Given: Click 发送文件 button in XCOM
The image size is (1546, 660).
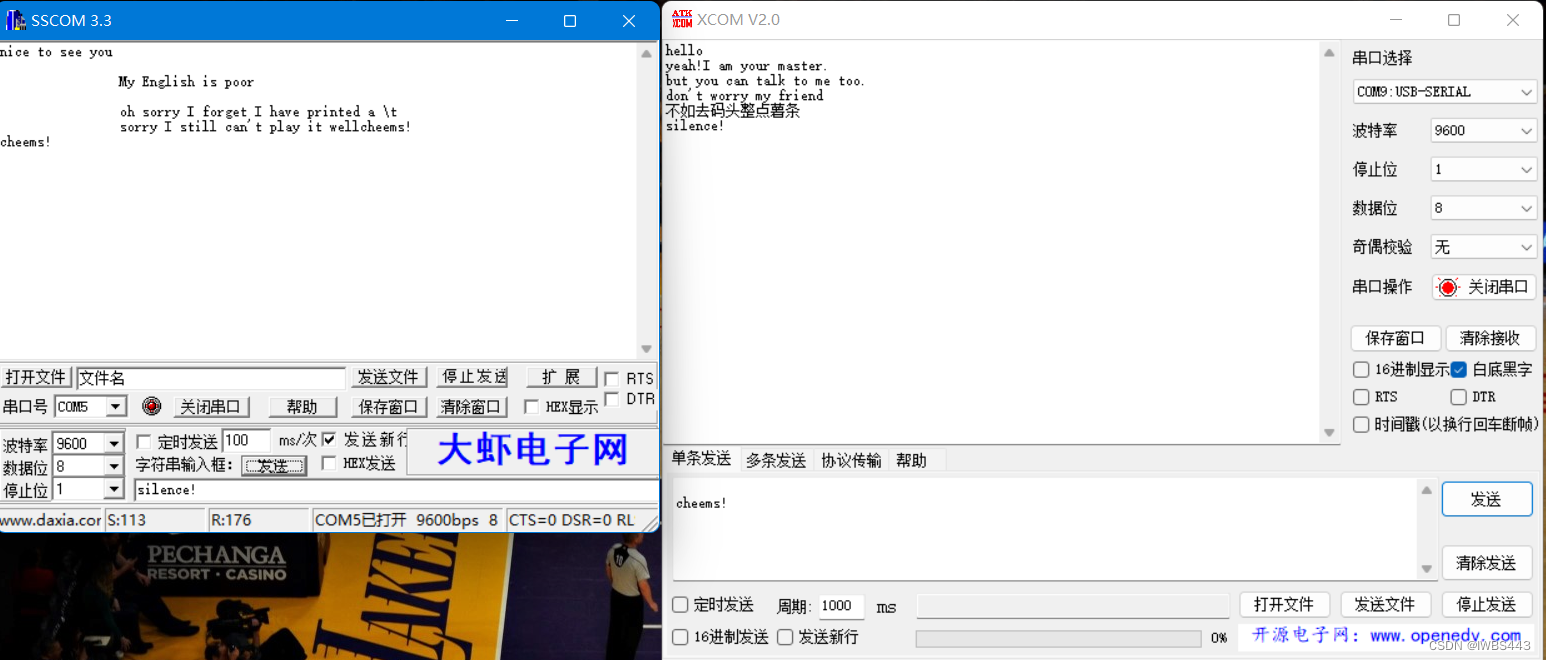Looking at the screenshot, I should 1385,605.
